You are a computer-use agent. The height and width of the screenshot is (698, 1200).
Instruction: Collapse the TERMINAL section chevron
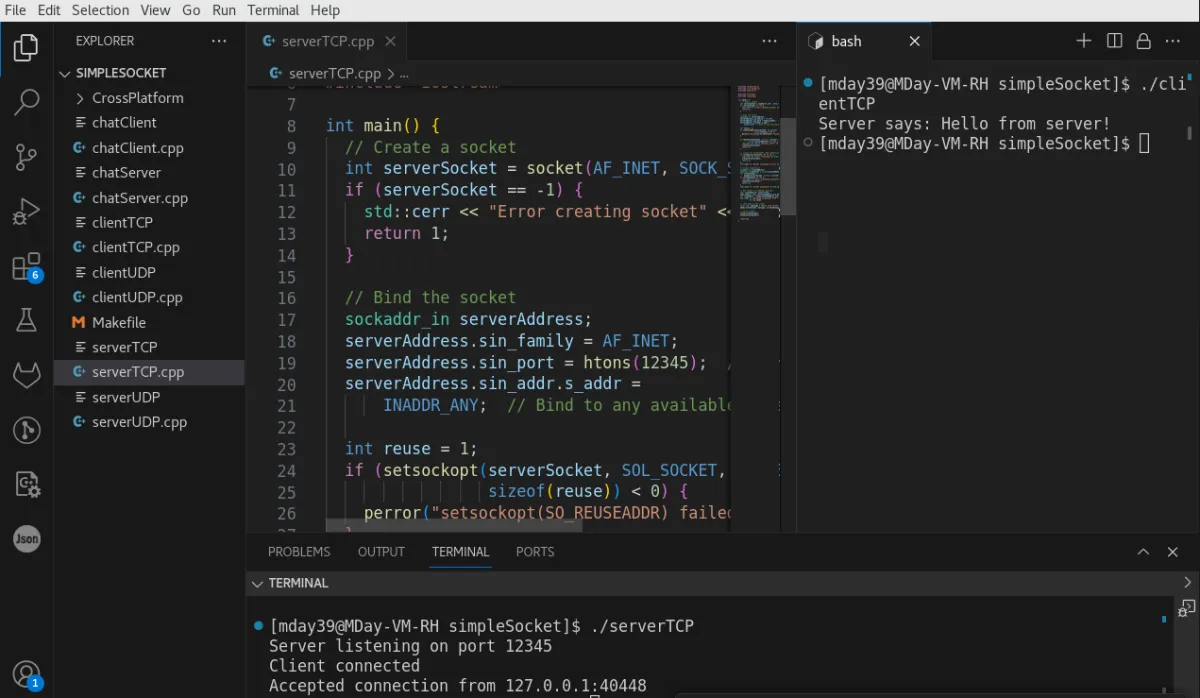pyautogui.click(x=257, y=583)
